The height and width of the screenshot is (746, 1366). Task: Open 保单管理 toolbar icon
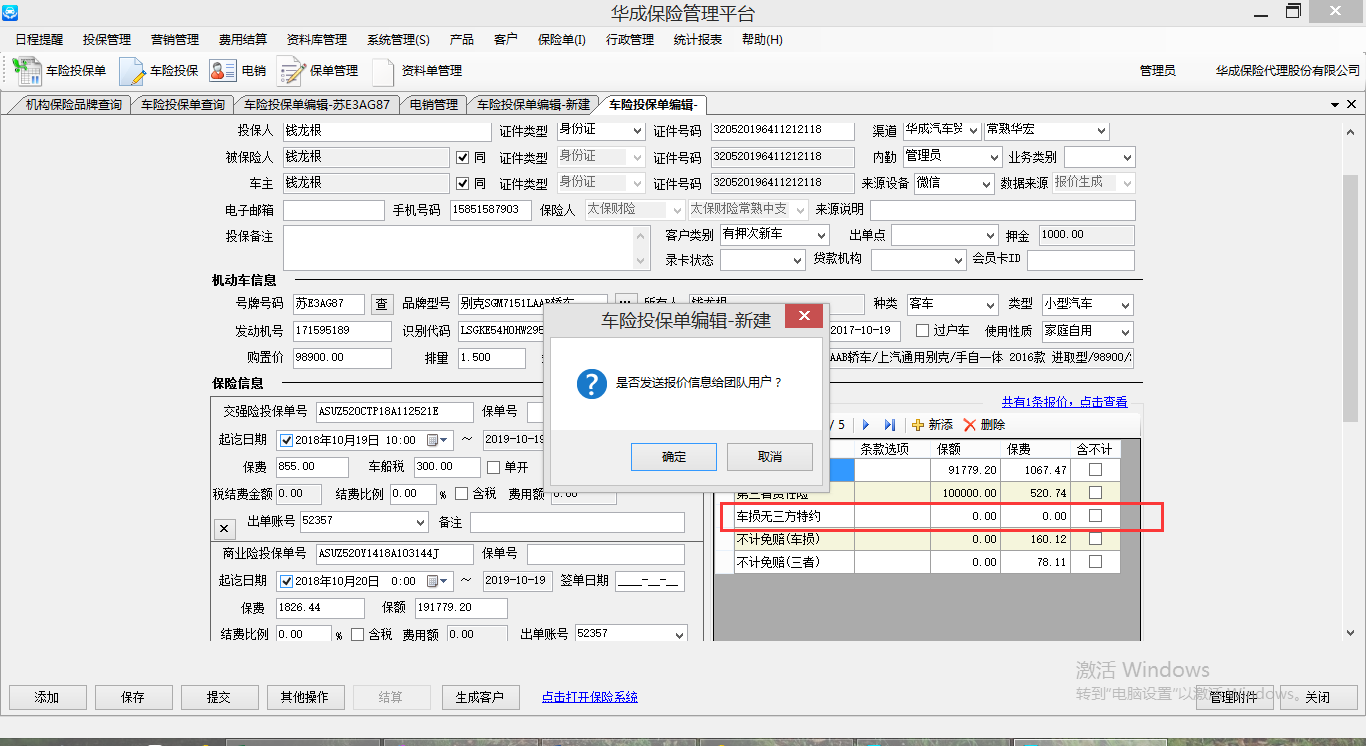(291, 71)
